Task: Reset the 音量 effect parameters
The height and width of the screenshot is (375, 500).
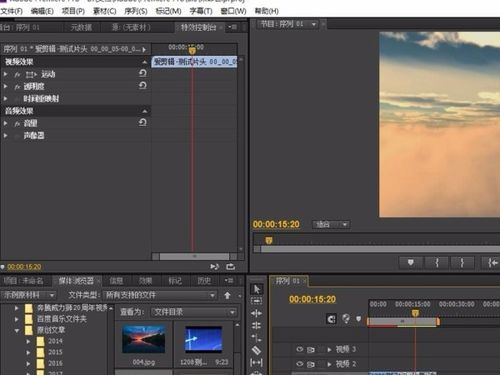Action: coord(143,123)
